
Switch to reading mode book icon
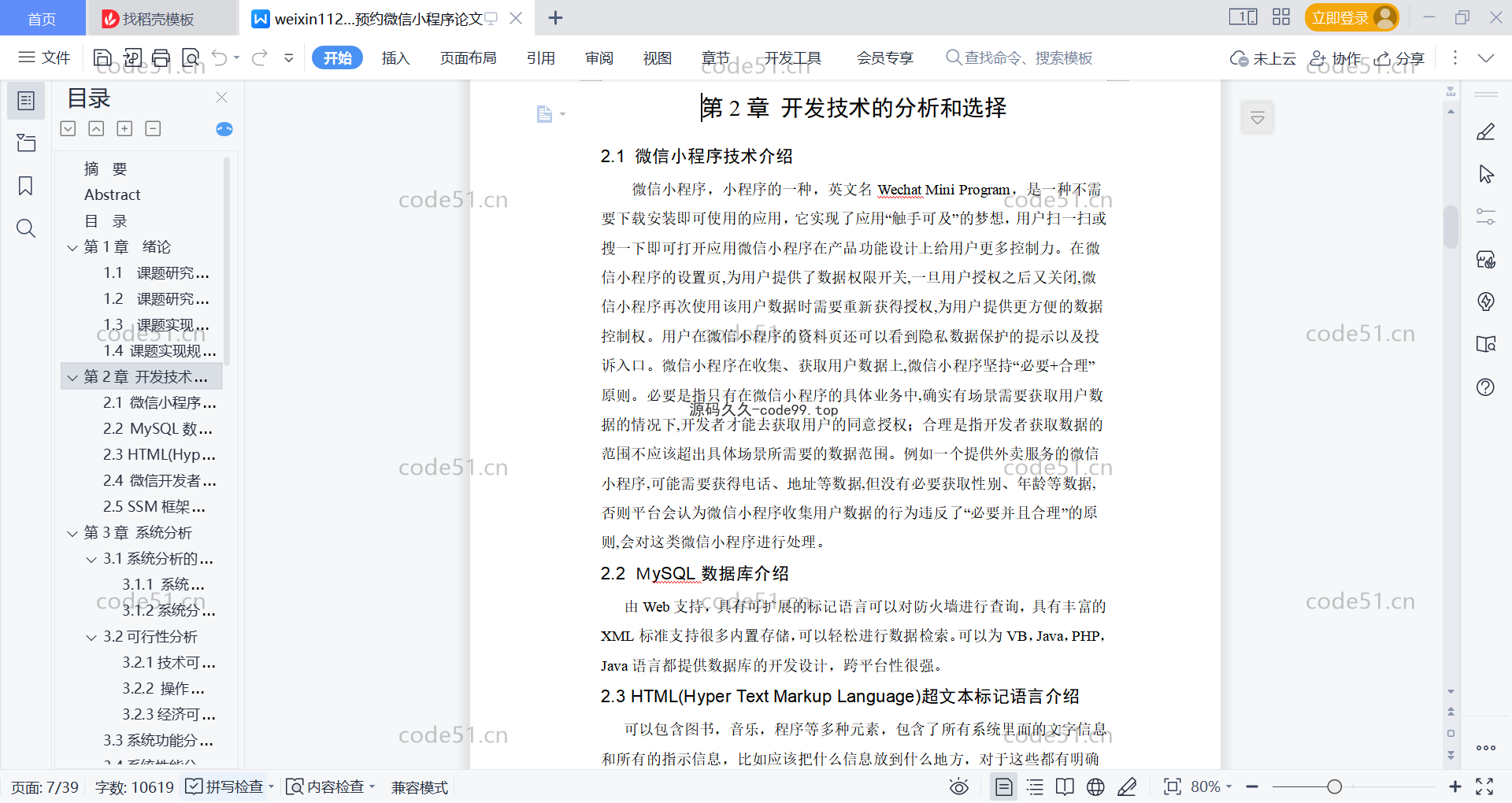[1065, 786]
